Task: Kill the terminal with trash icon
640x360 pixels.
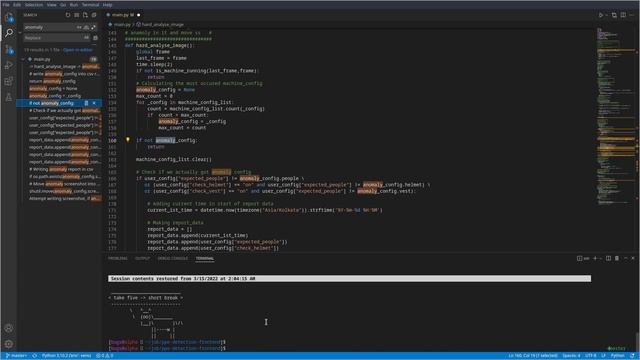Action: [x=617, y=258]
